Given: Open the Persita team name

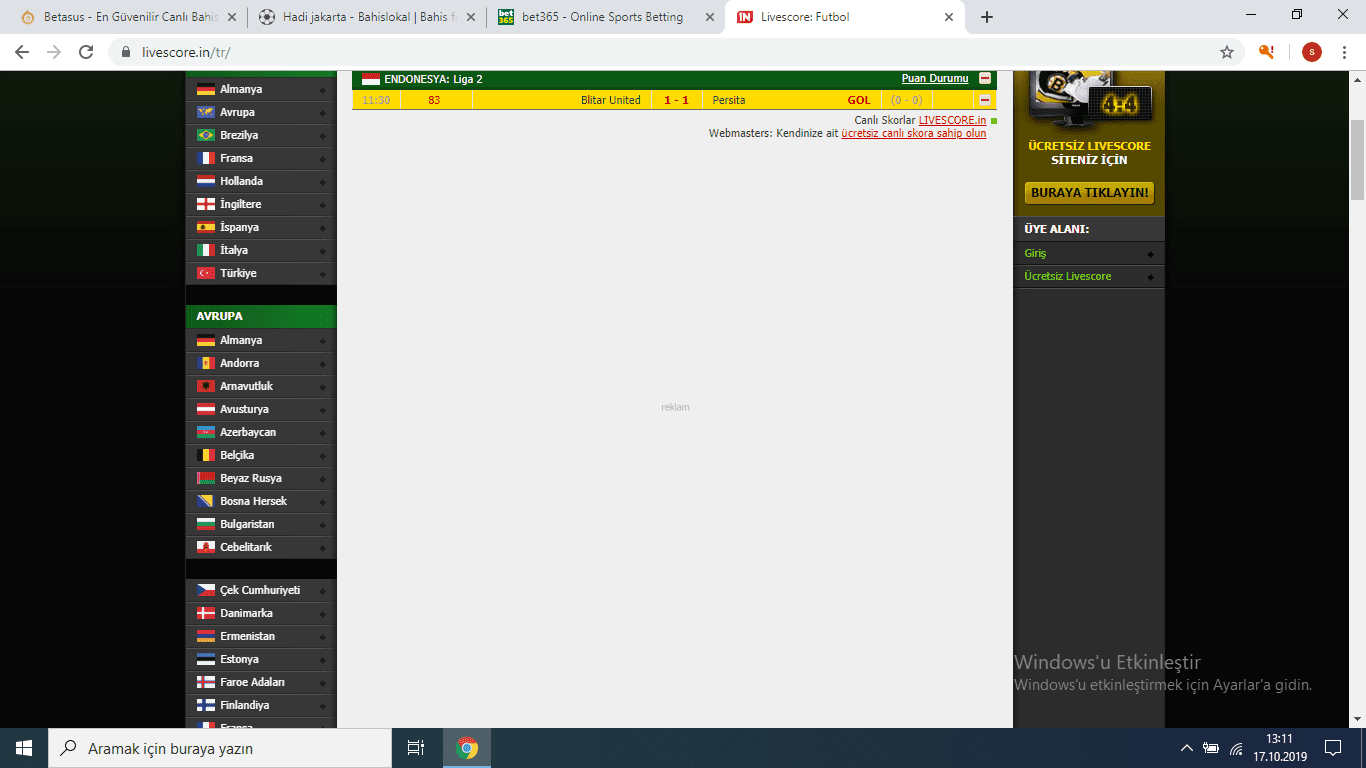Looking at the screenshot, I should tap(729, 100).
